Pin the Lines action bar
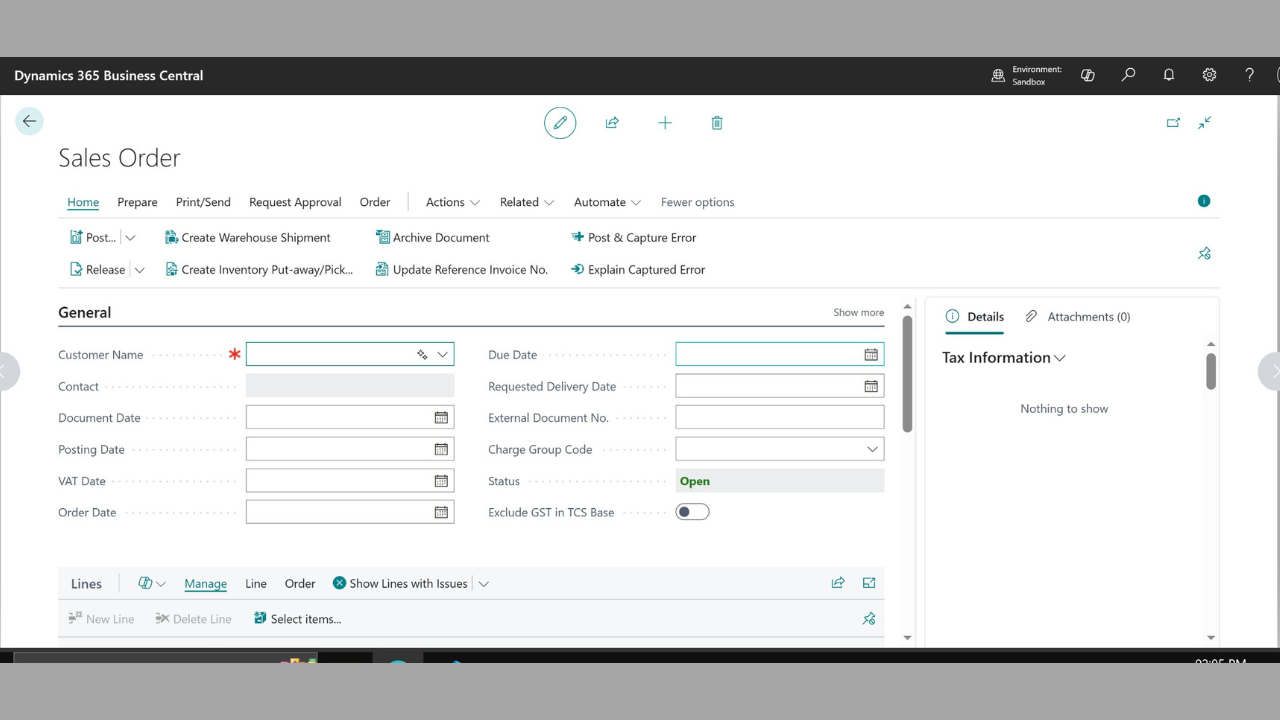Image resolution: width=1280 pixels, height=720 pixels. 869,619
